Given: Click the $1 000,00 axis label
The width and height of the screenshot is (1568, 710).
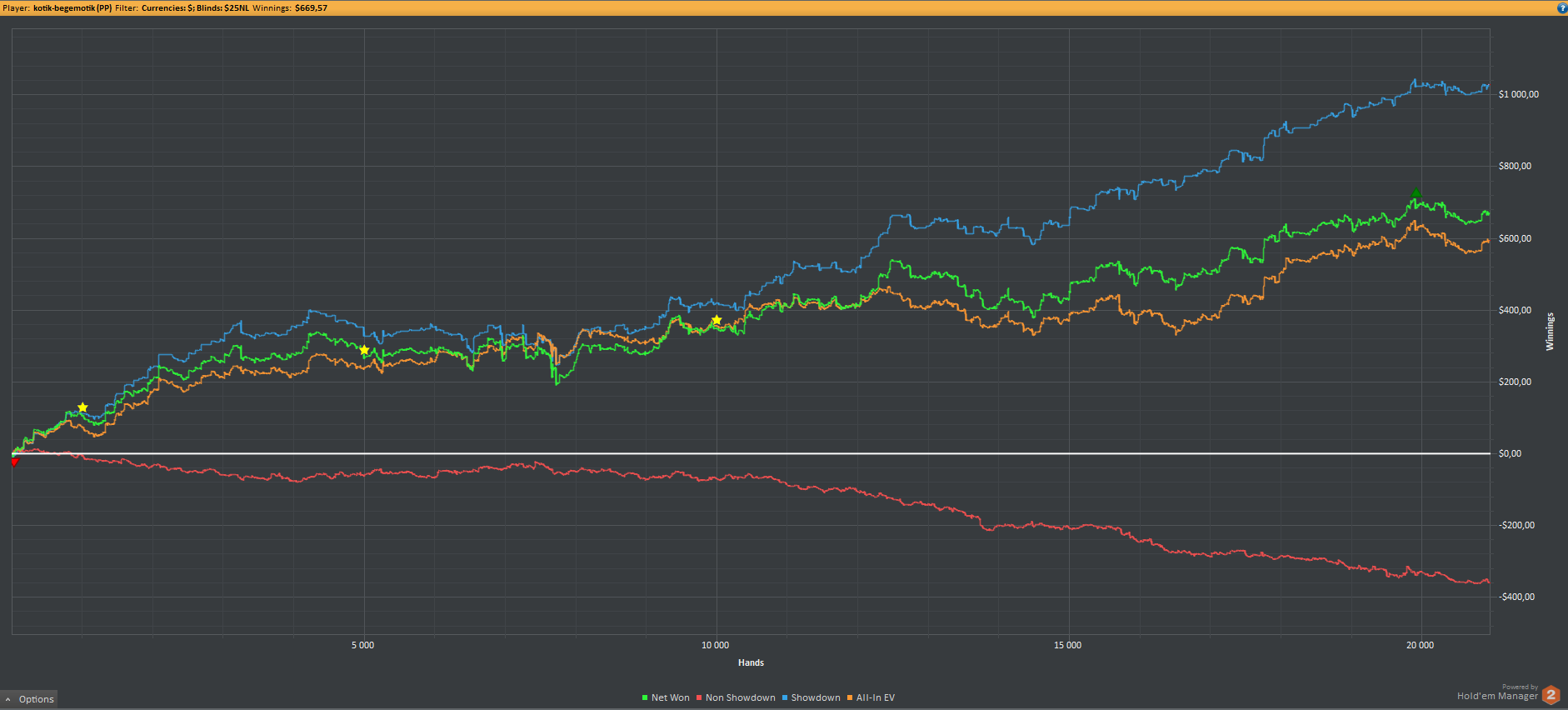Looking at the screenshot, I should [1519, 94].
